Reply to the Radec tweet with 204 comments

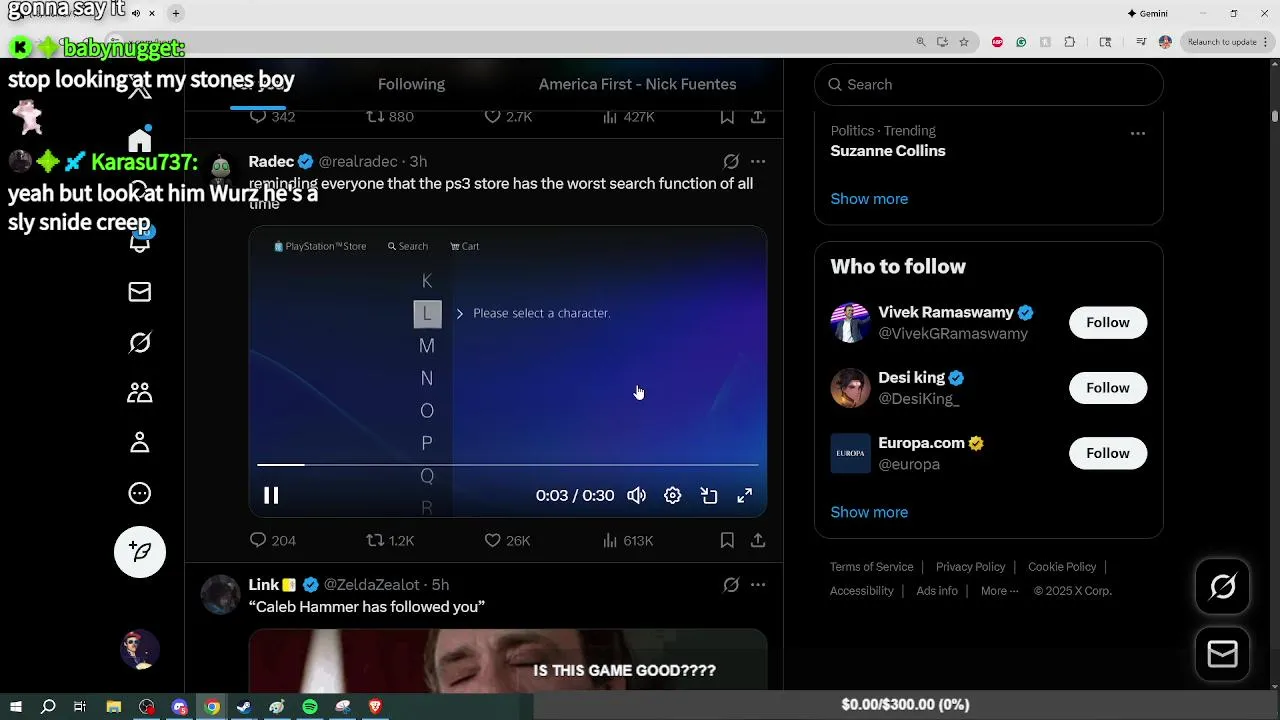(272, 540)
